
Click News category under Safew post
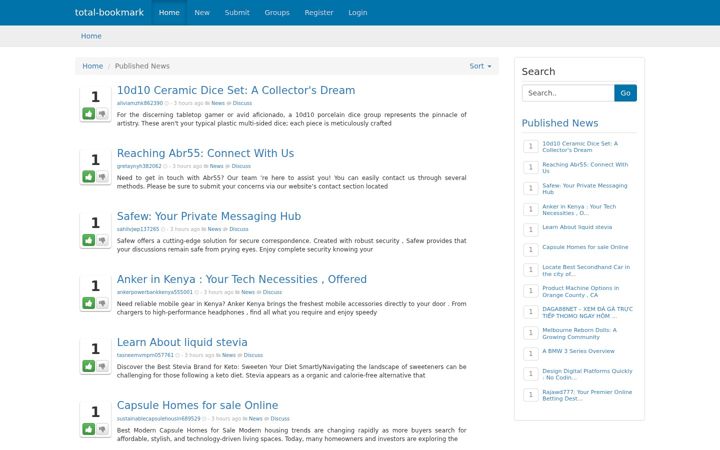214,229
